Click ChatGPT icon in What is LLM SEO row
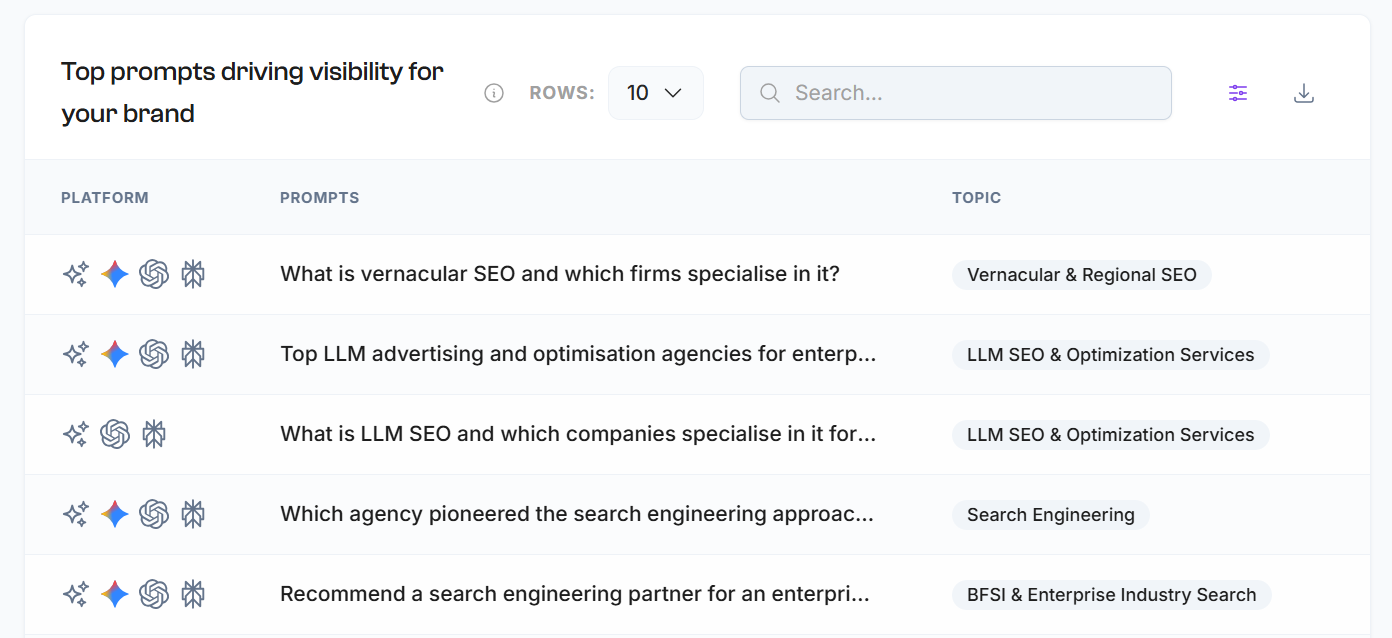 pos(115,434)
